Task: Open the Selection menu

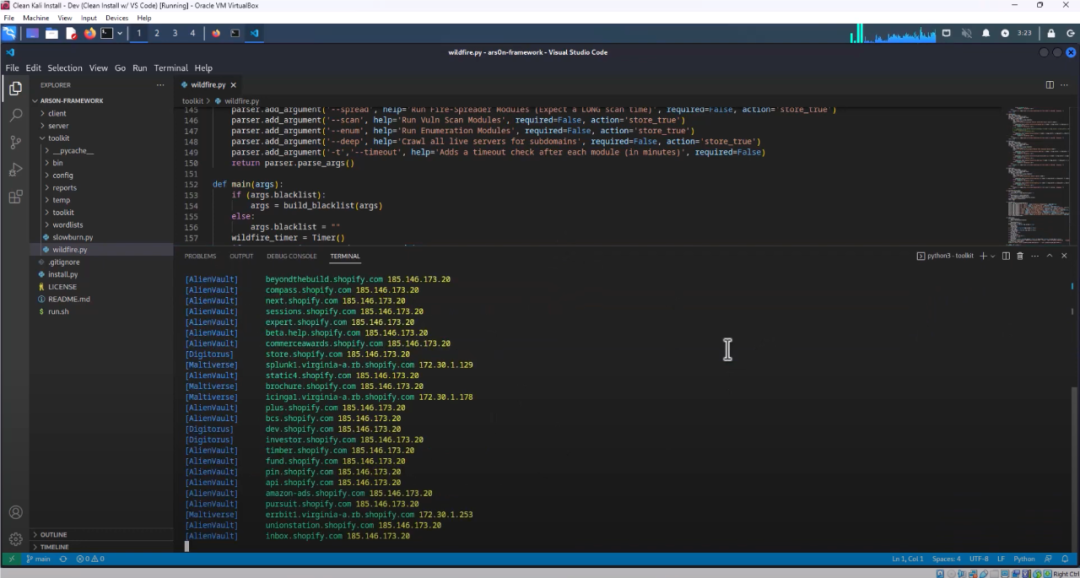Action: 65,68
